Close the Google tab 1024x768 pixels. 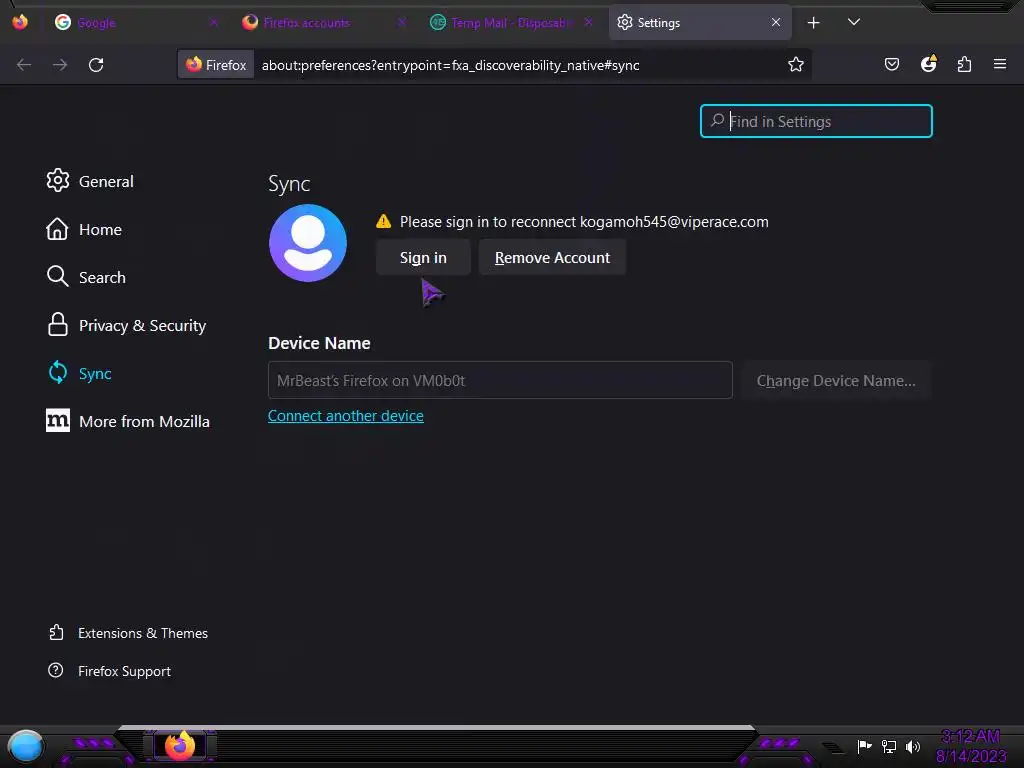214,23
